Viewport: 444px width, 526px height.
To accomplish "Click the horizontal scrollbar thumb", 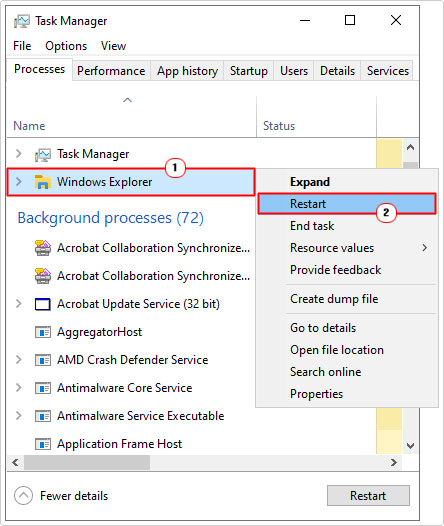I will point(87,463).
